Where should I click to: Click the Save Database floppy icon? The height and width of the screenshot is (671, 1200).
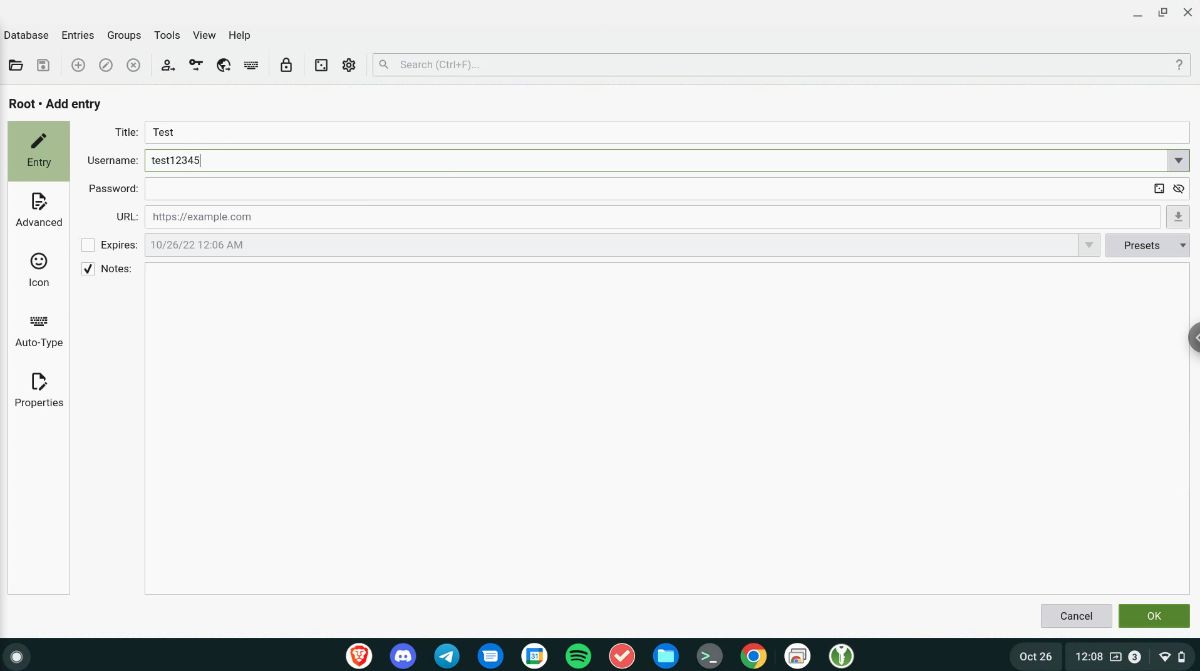tap(43, 65)
